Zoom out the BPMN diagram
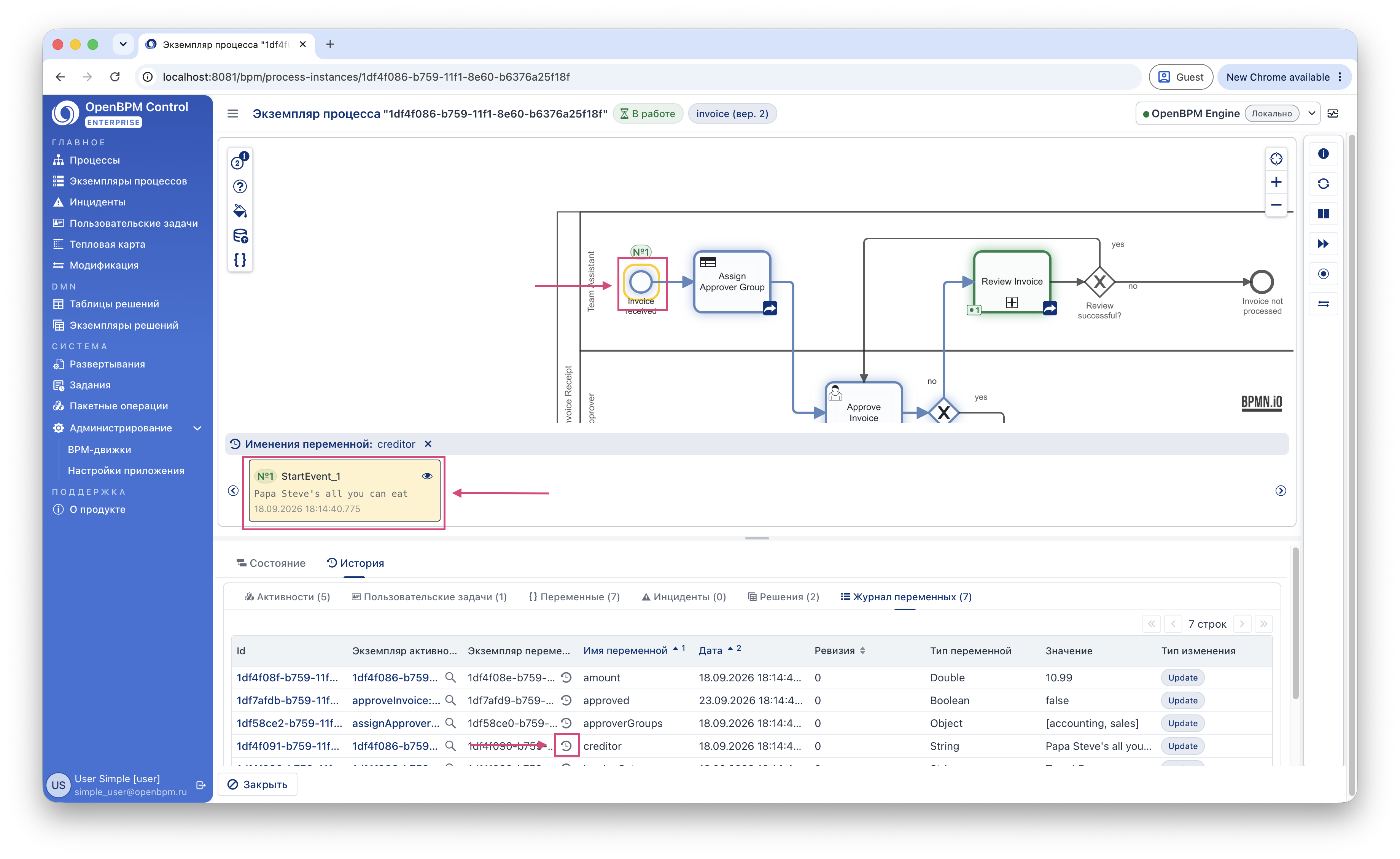Viewport: 1400px width, 859px height. (1276, 205)
